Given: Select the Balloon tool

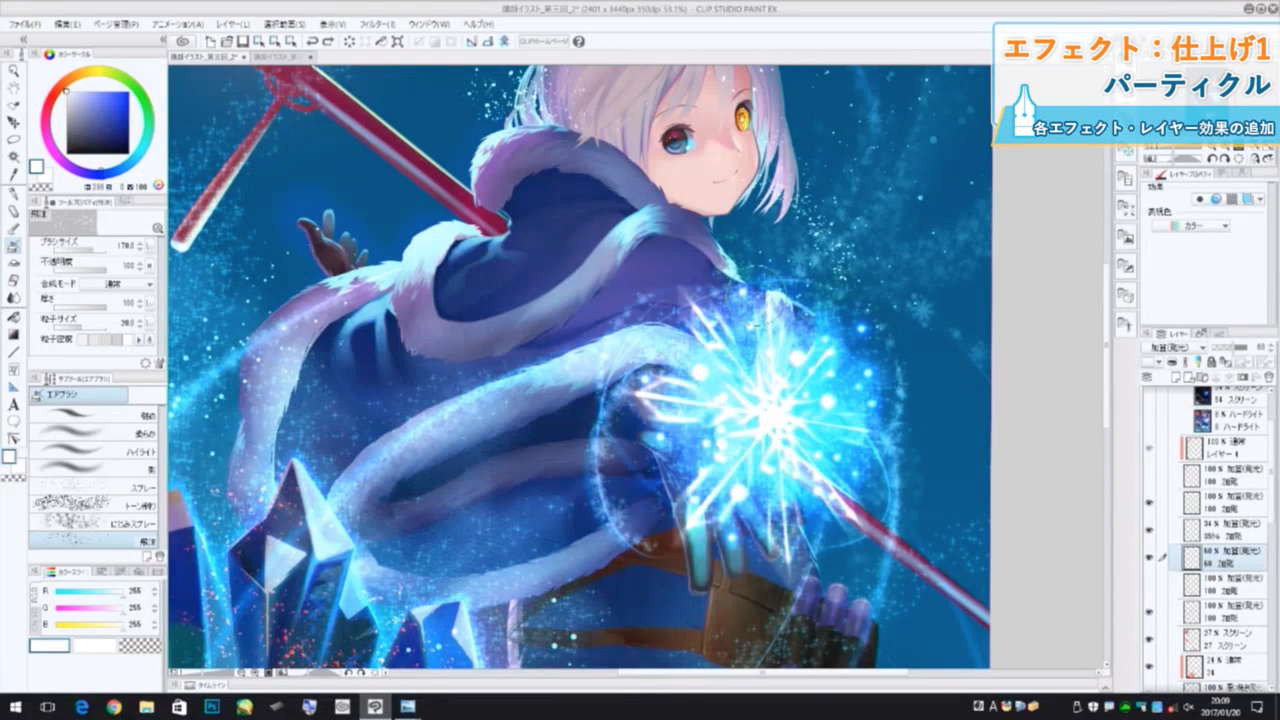Looking at the screenshot, I should pyautogui.click(x=13, y=421).
